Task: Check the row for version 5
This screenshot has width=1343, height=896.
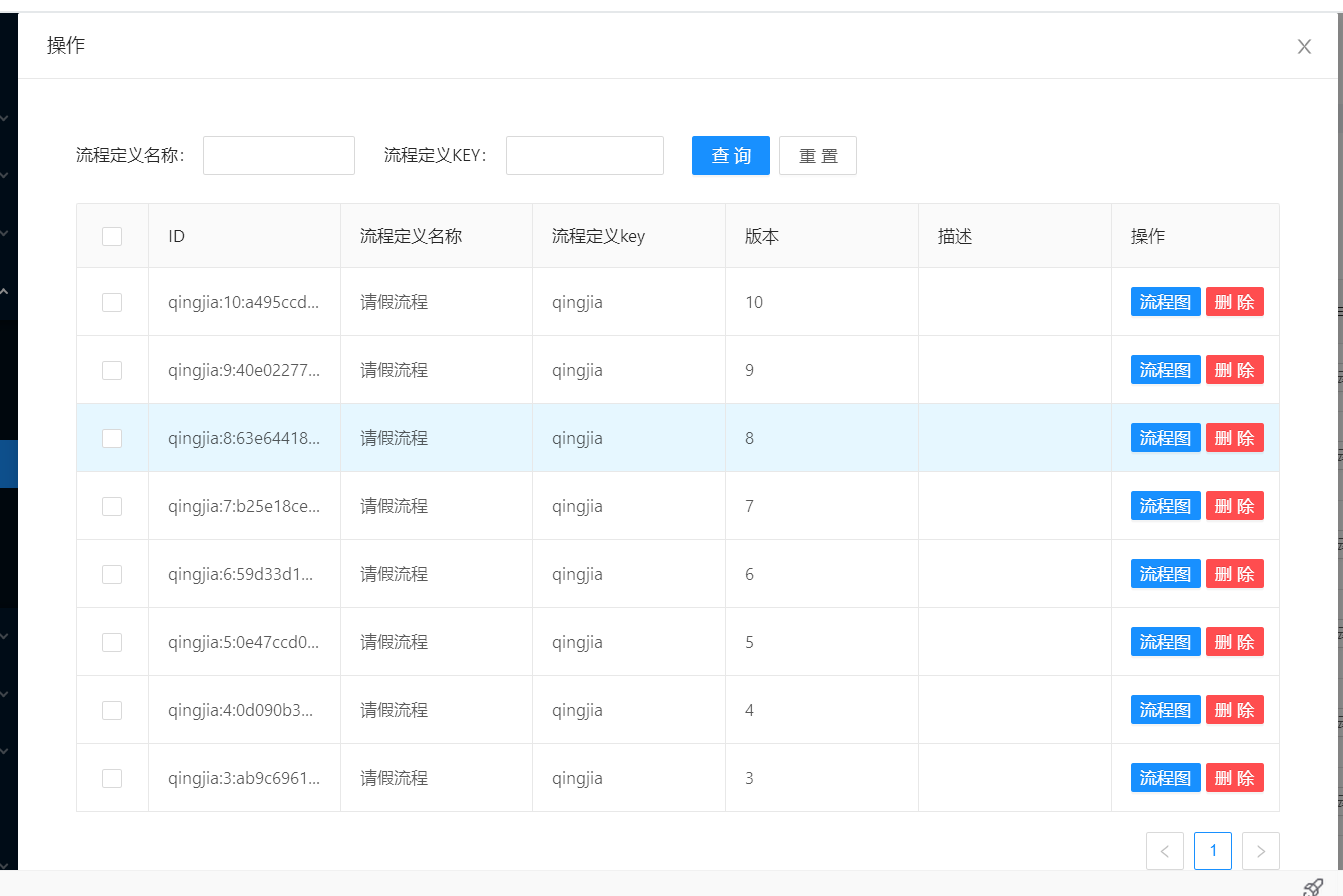Action: coord(112,642)
